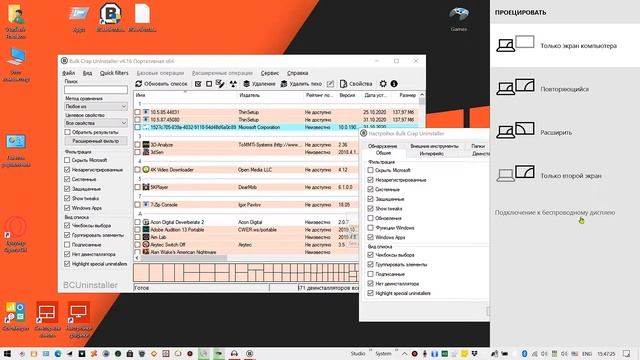Select the Повторяющийся duplicate projection option
This screenshot has height=360, width=640.
565,89
